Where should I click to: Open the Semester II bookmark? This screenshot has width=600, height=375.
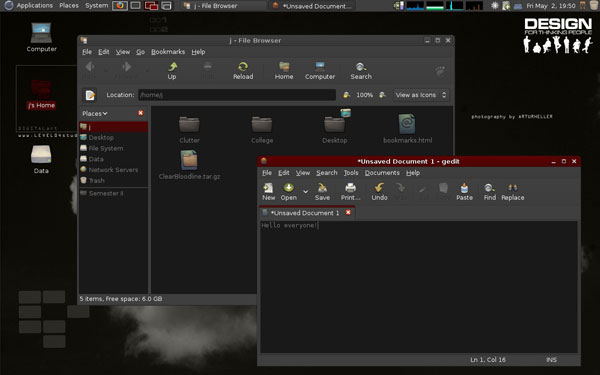[x=114, y=193]
